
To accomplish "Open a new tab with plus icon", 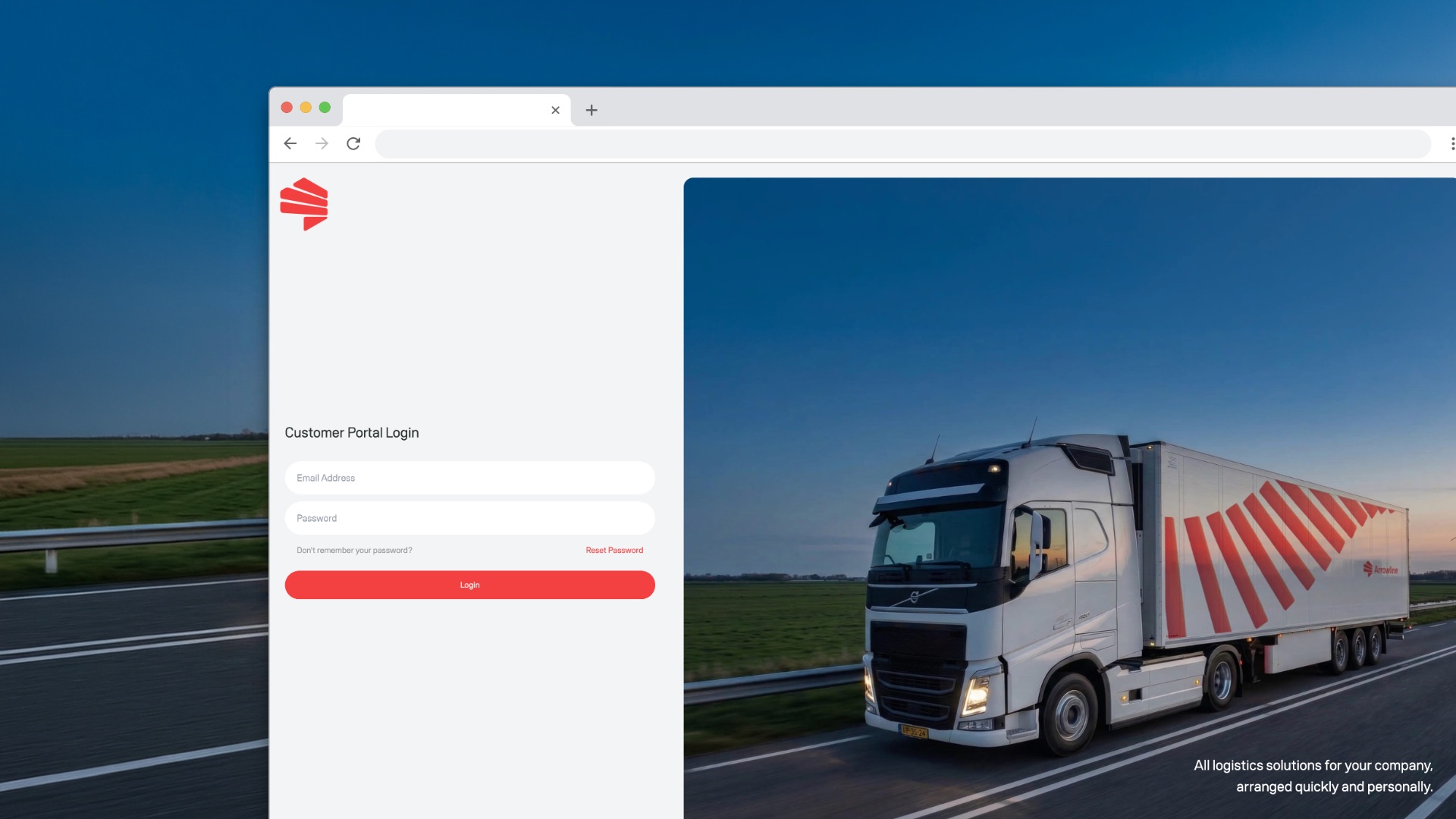I will (x=591, y=110).
